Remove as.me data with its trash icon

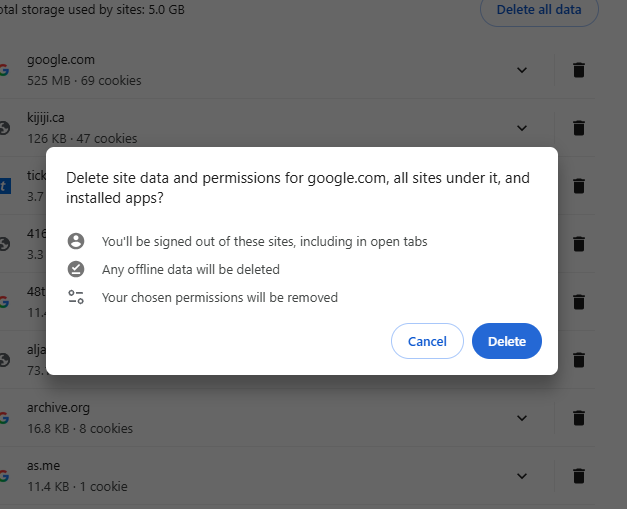(578, 476)
